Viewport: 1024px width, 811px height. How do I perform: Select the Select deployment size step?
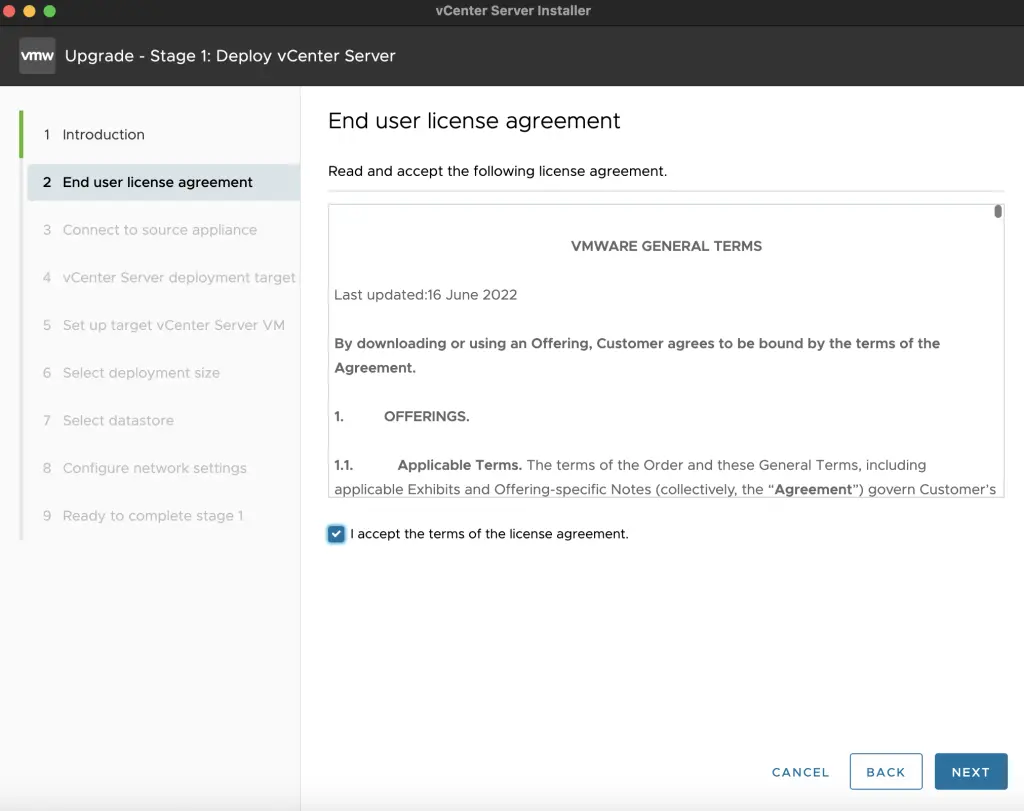click(x=140, y=372)
